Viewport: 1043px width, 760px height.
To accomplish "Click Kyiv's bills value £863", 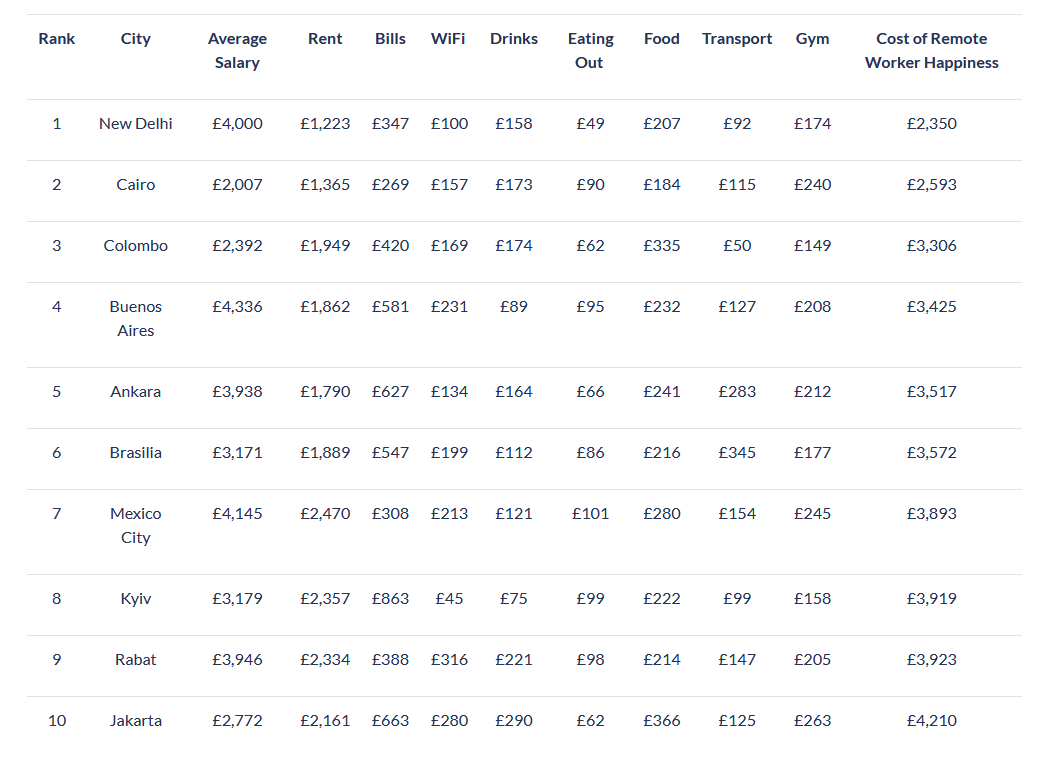I will (390, 599).
